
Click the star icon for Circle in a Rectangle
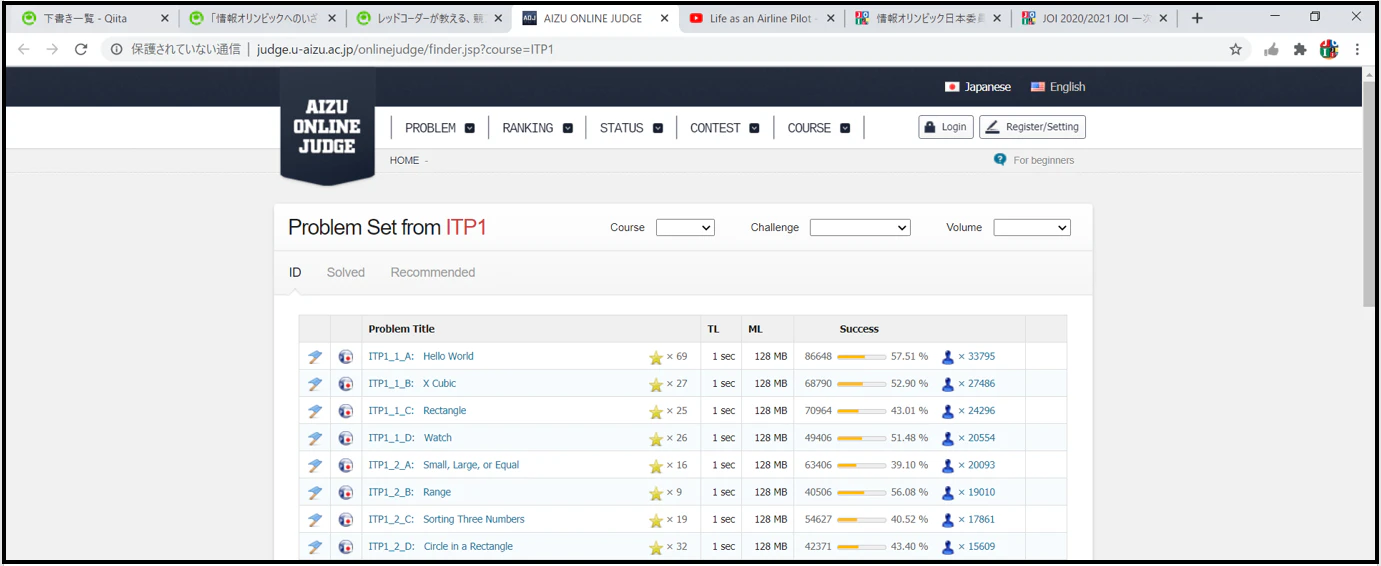coord(656,547)
